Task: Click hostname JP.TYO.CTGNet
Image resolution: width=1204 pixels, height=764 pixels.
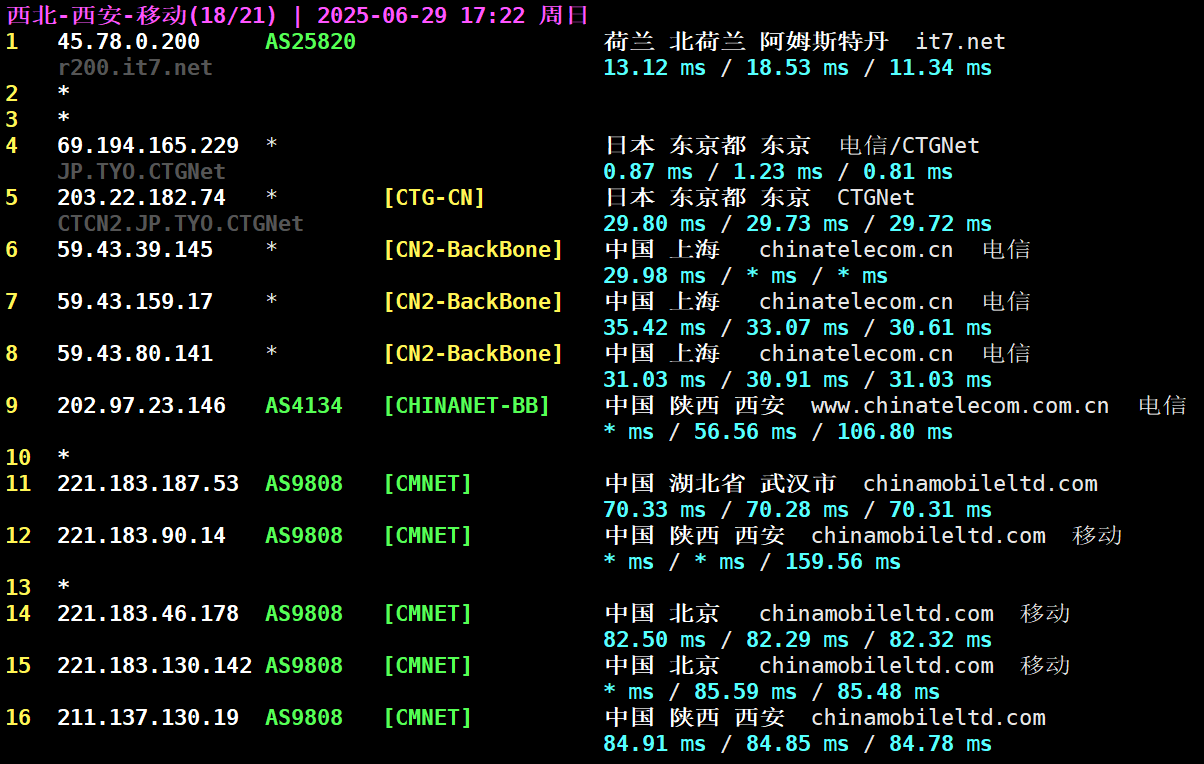Action: point(141,171)
